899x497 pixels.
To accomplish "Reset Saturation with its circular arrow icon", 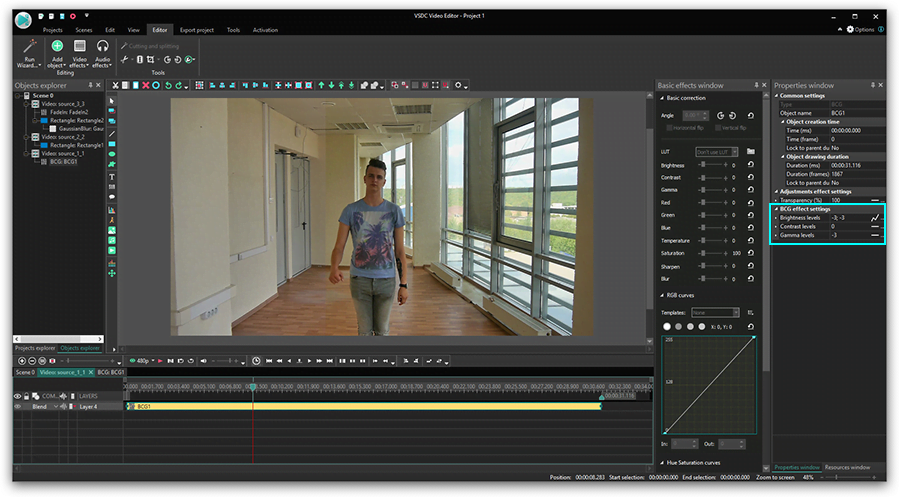I will pos(751,253).
